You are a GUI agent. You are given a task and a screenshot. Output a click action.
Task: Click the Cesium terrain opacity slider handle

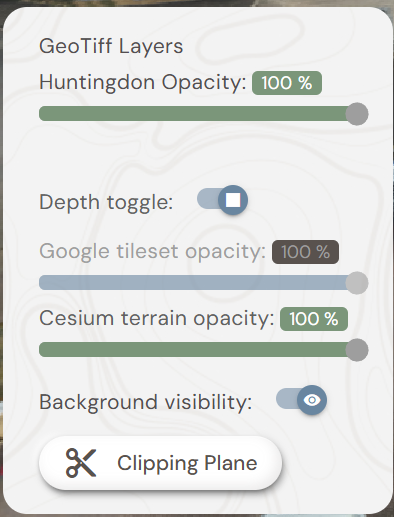357,350
